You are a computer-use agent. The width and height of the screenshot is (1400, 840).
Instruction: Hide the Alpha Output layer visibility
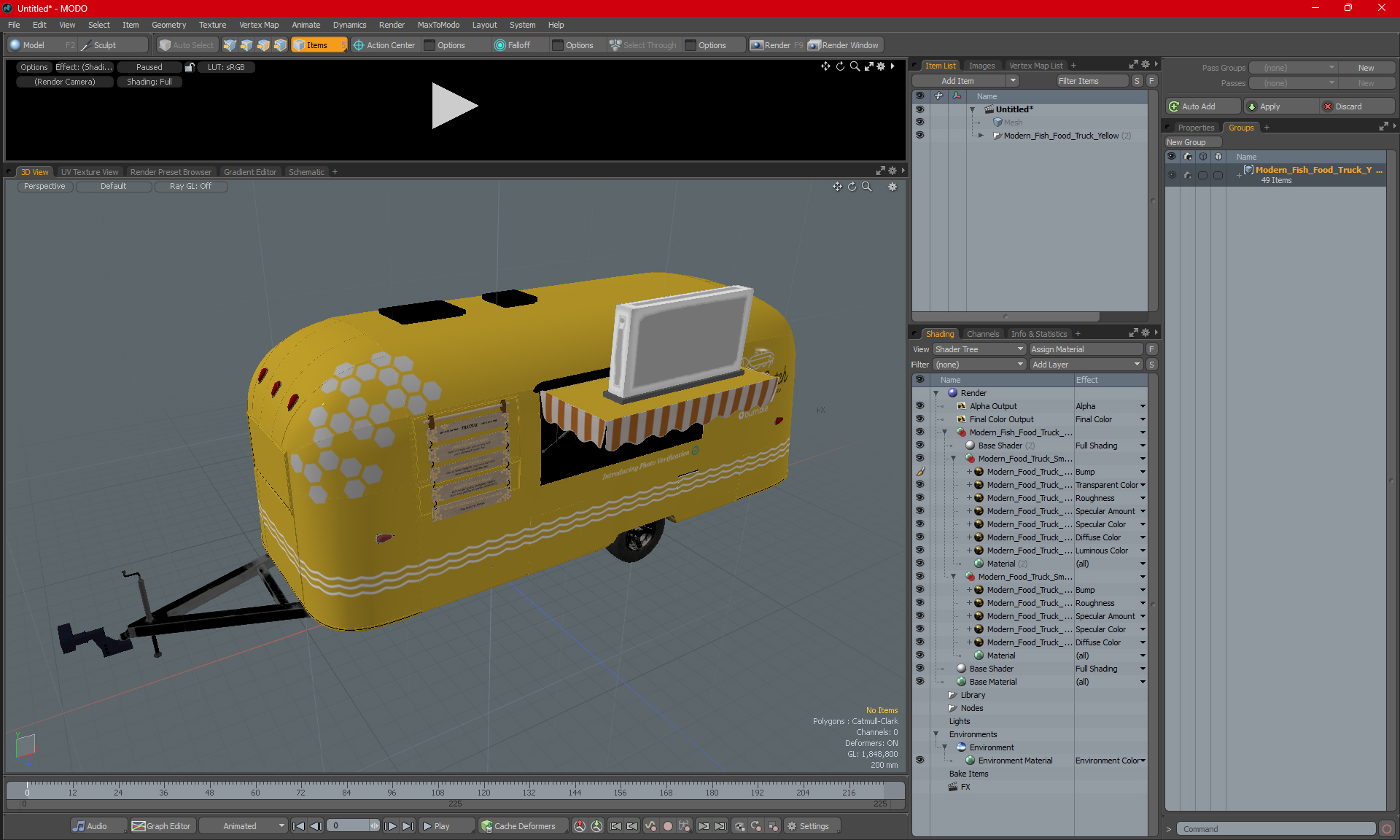919,406
